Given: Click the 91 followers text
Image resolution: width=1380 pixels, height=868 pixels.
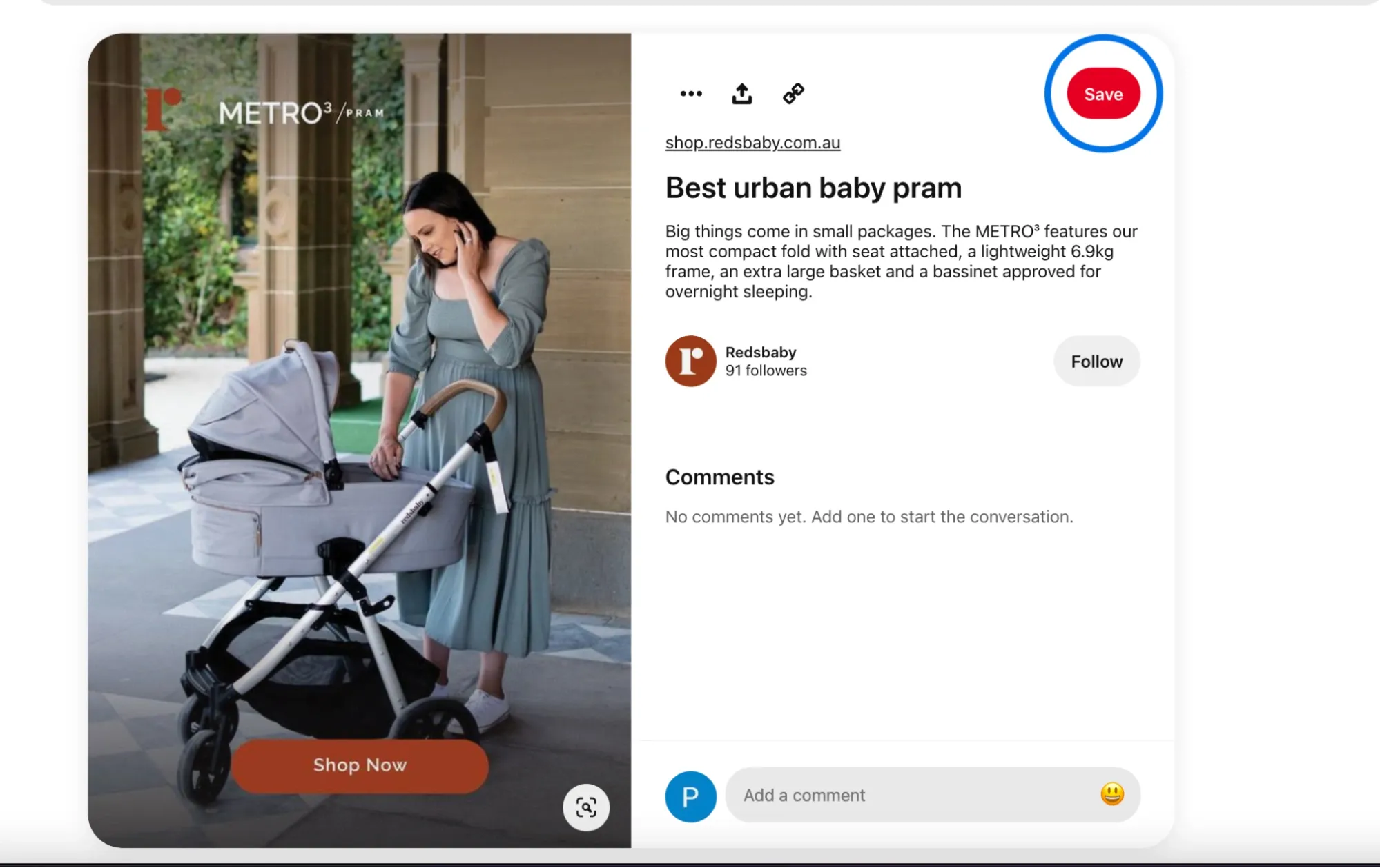Looking at the screenshot, I should [x=766, y=371].
